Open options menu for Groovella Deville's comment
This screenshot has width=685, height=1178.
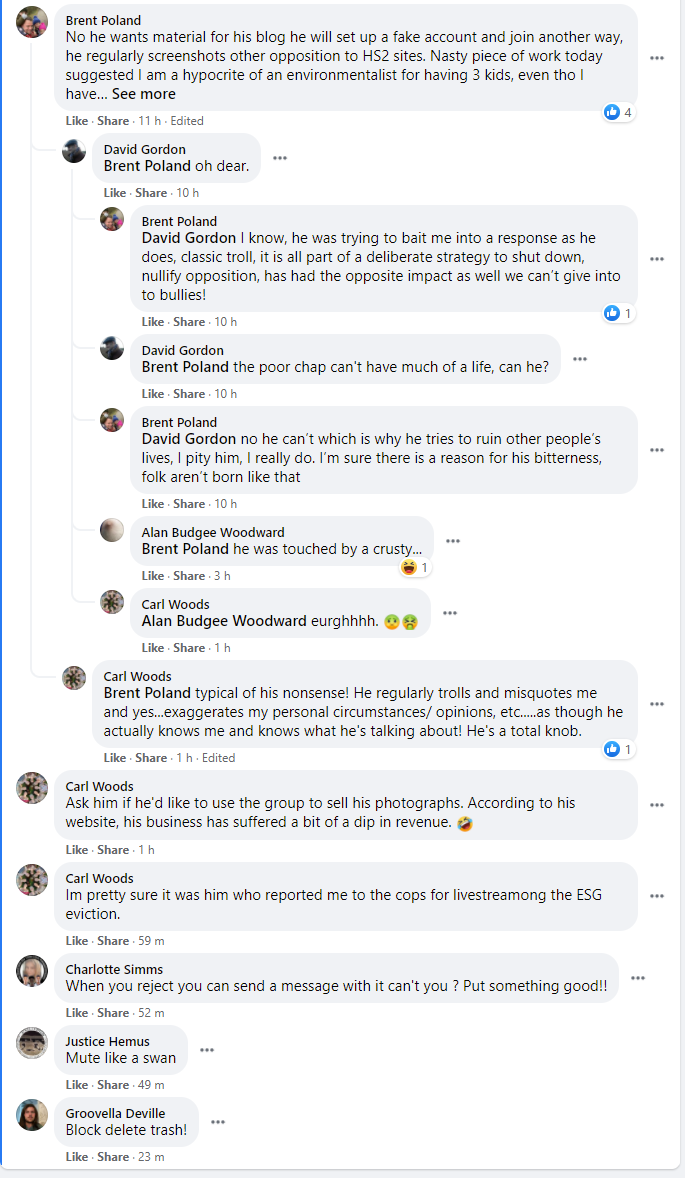[x=218, y=1122]
